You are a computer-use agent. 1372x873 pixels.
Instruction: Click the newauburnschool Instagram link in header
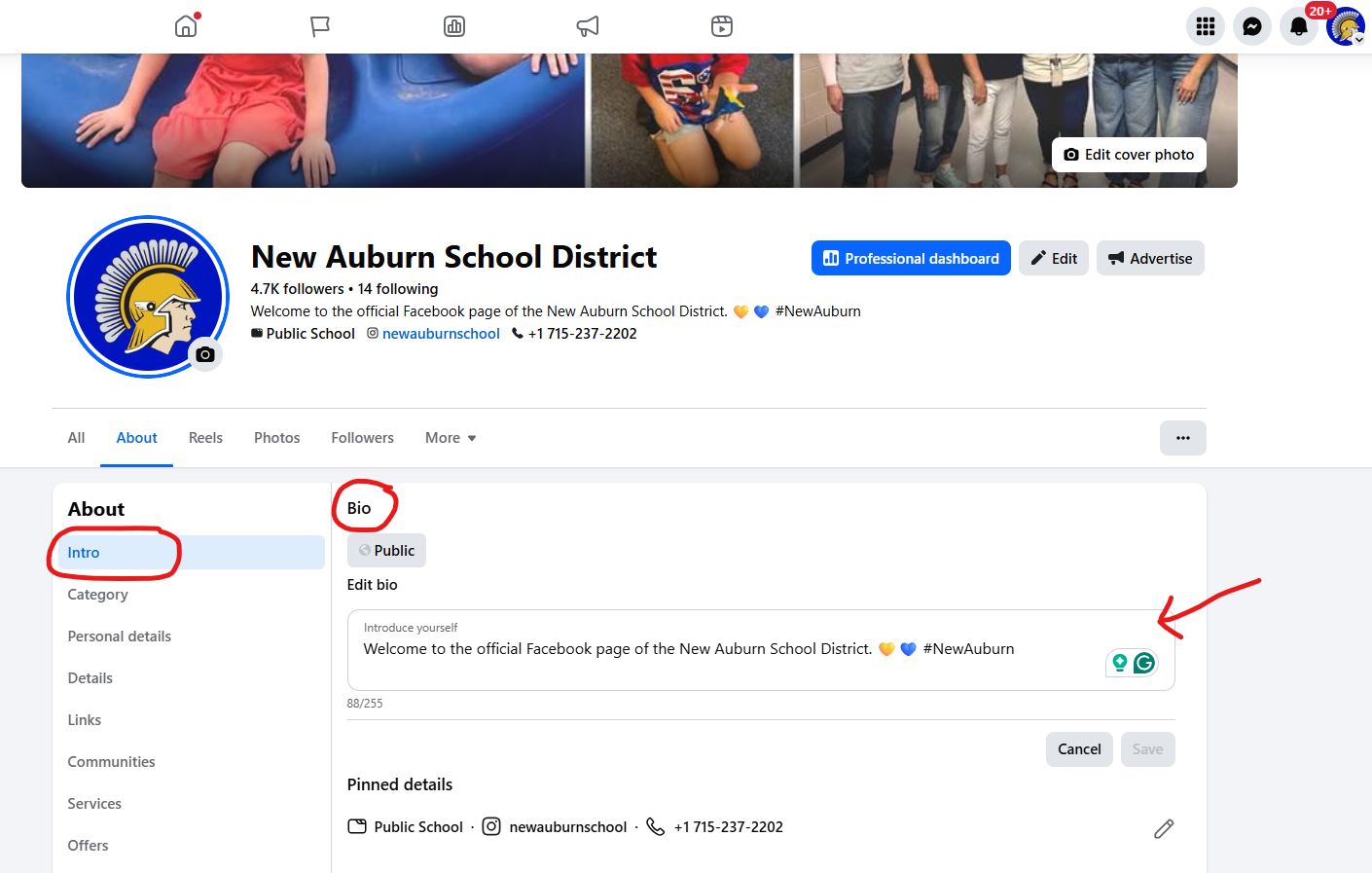[x=441, y=334]
